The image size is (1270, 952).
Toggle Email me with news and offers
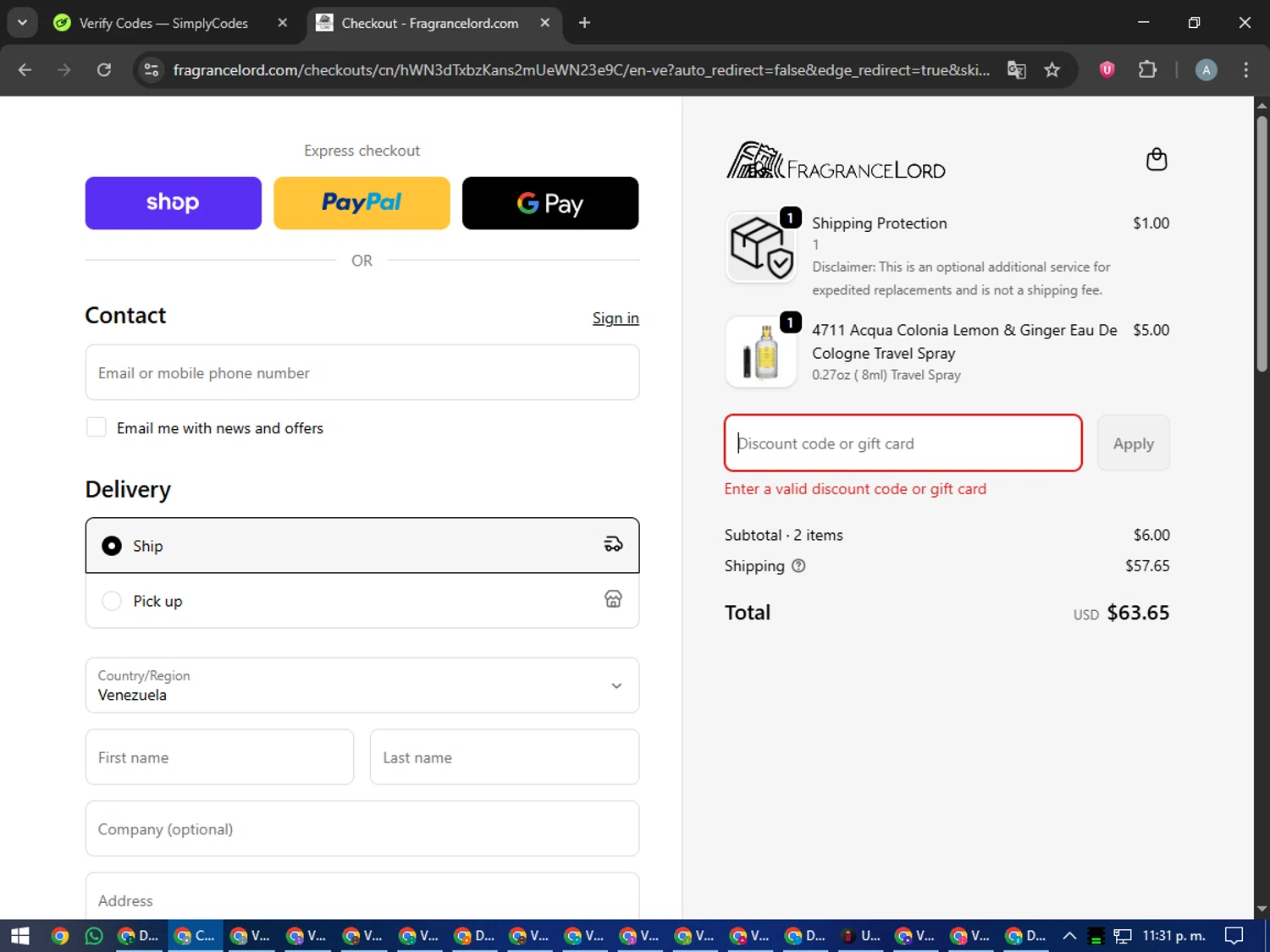click(x=97, y=427)
